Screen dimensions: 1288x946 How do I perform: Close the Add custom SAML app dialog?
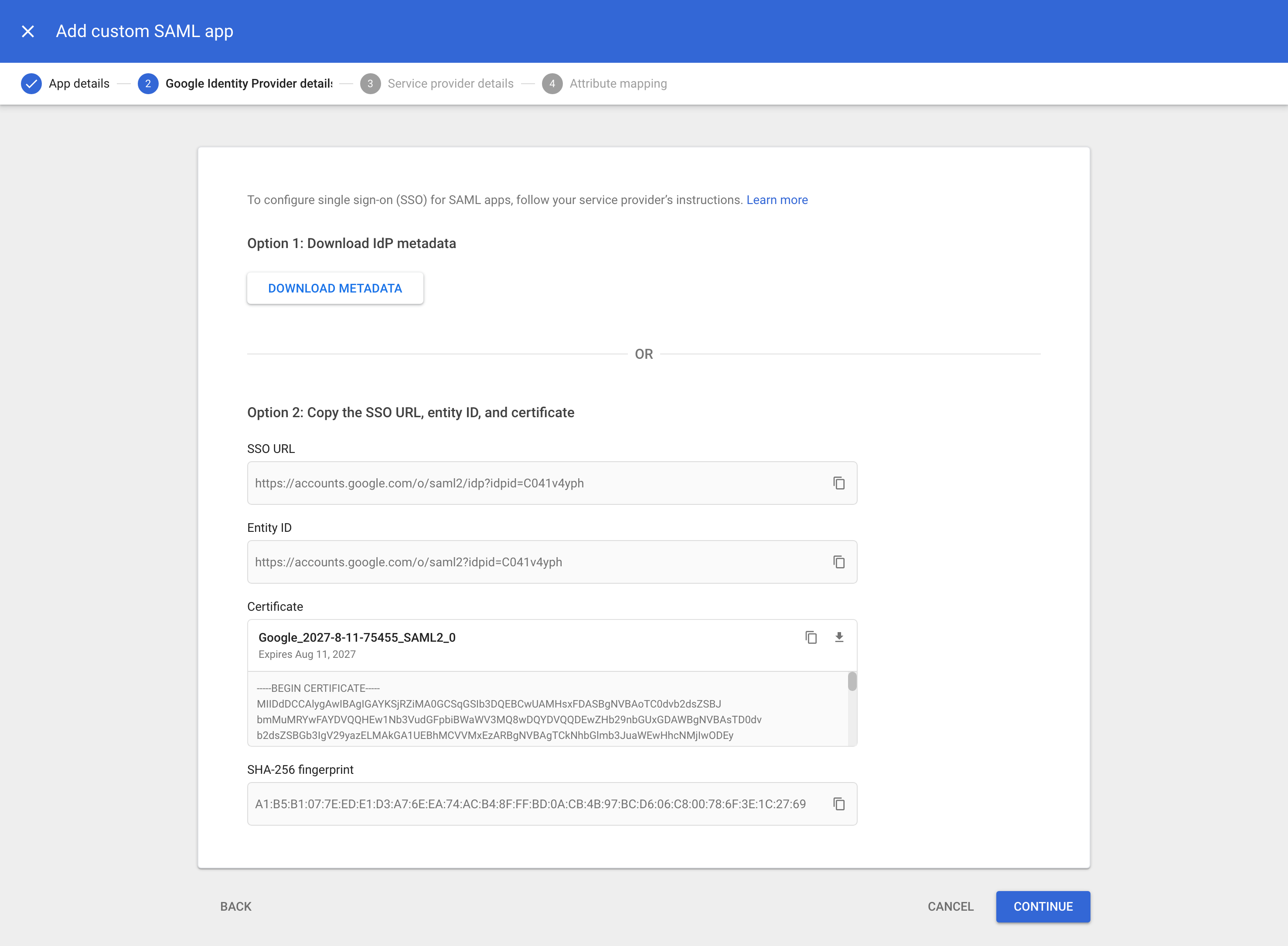pos(27,31)
